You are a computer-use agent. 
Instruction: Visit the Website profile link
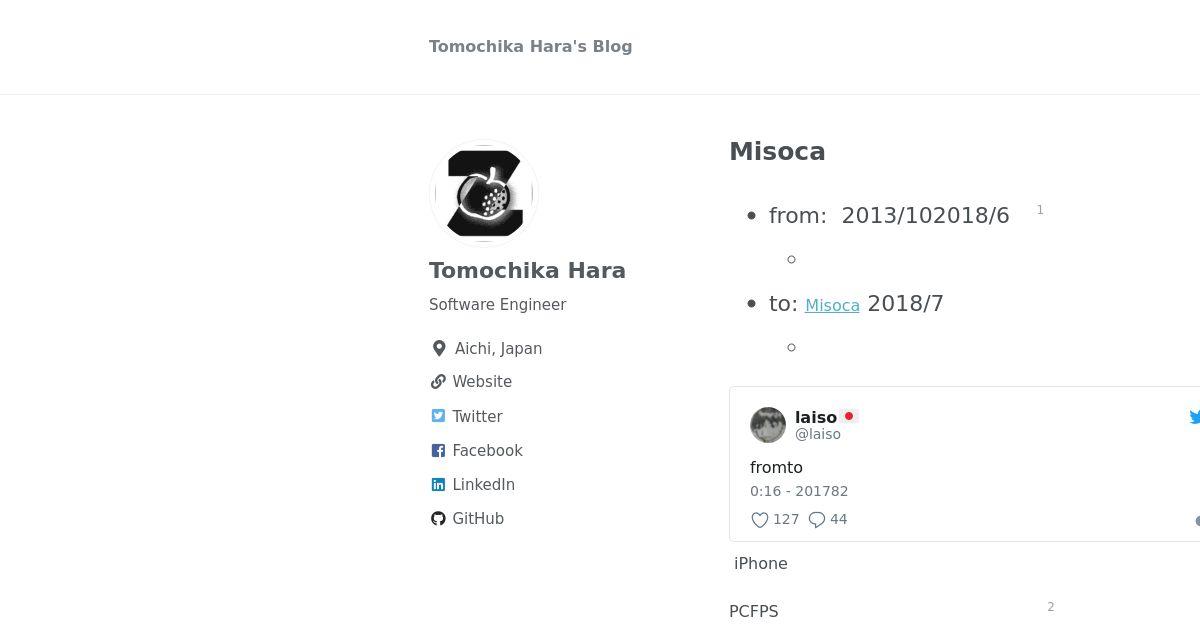[x=482, y=382]
